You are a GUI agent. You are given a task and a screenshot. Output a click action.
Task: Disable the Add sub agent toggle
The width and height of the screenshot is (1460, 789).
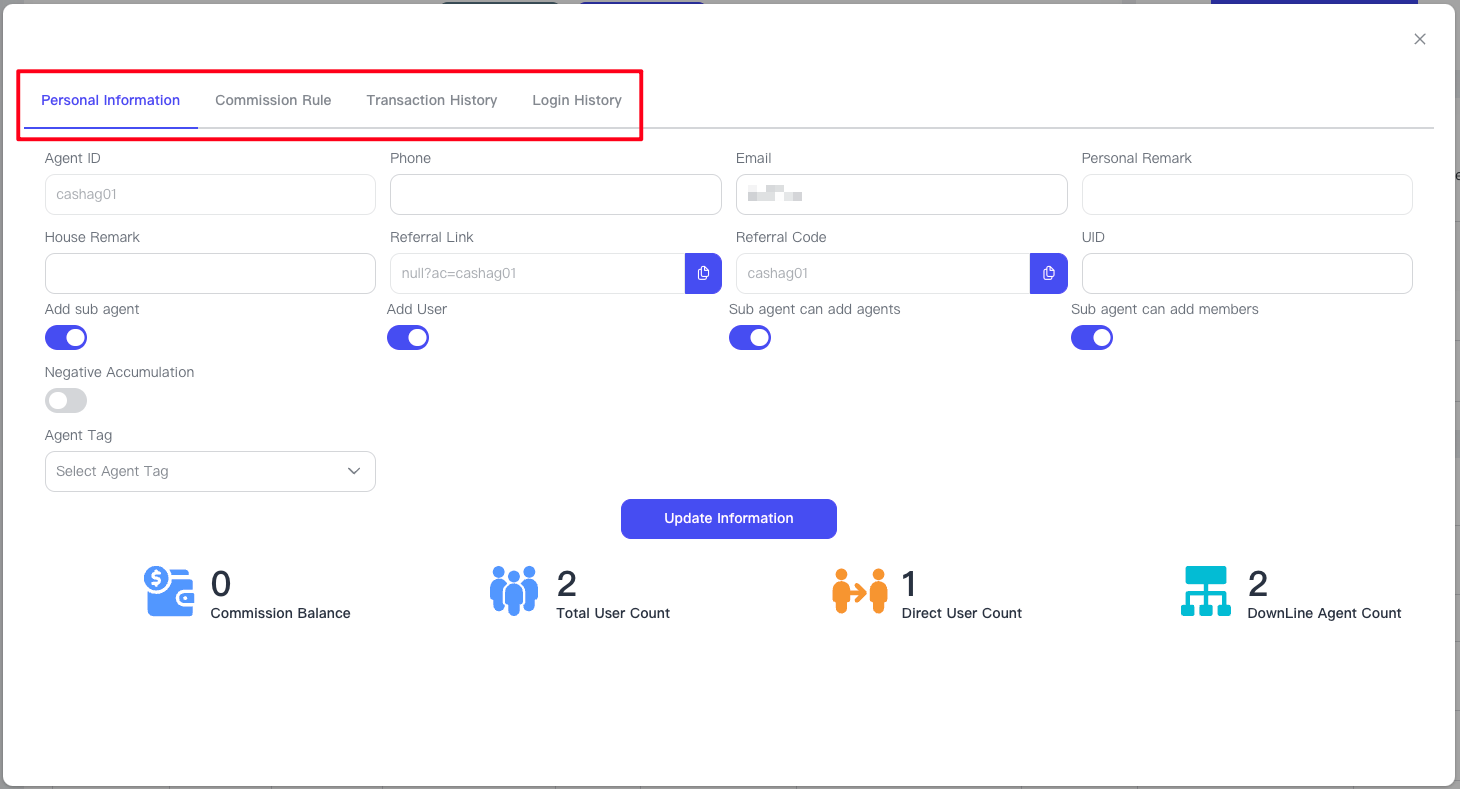(66, 338)
